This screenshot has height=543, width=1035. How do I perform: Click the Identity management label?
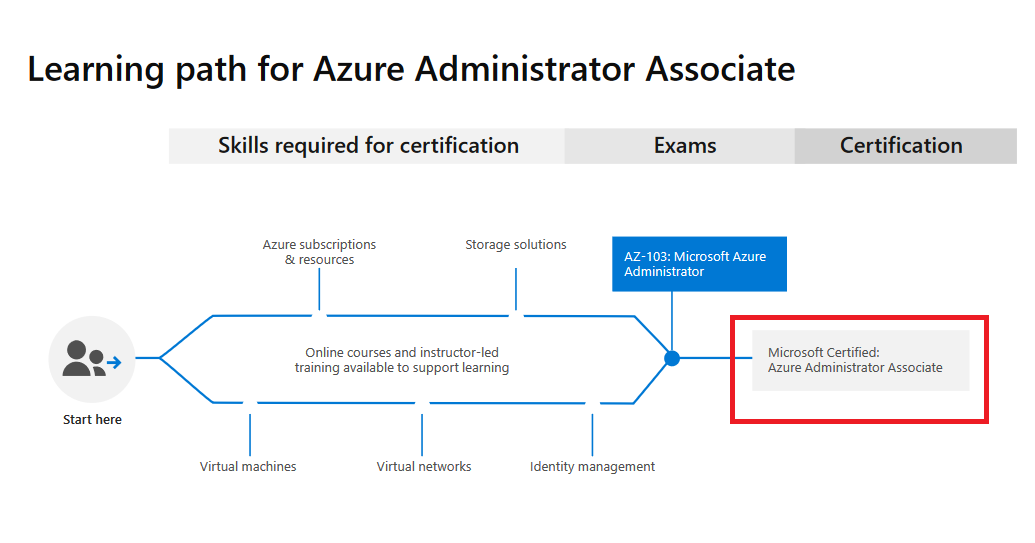click(592, 467)
